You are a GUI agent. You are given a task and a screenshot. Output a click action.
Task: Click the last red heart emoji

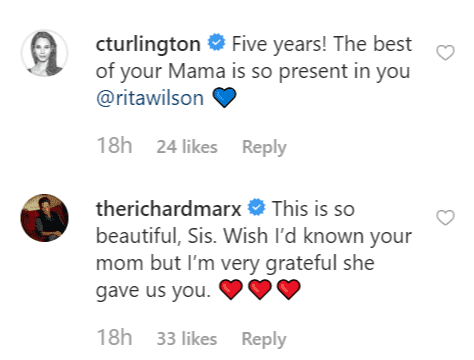289,289
